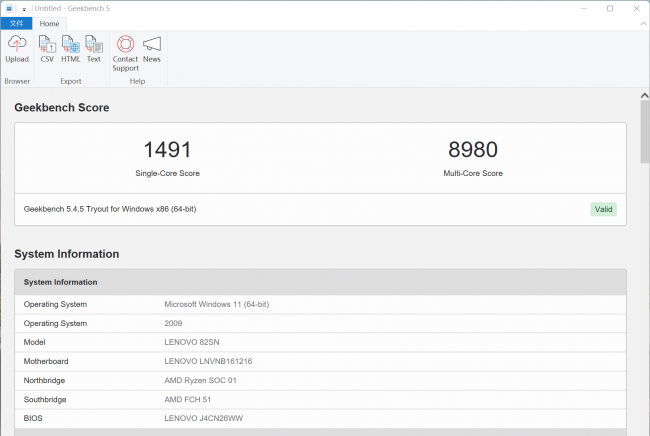The width and height of the screenshot is (650, 436).
Task: Click the Model row label
Action: tap(34, 342)
